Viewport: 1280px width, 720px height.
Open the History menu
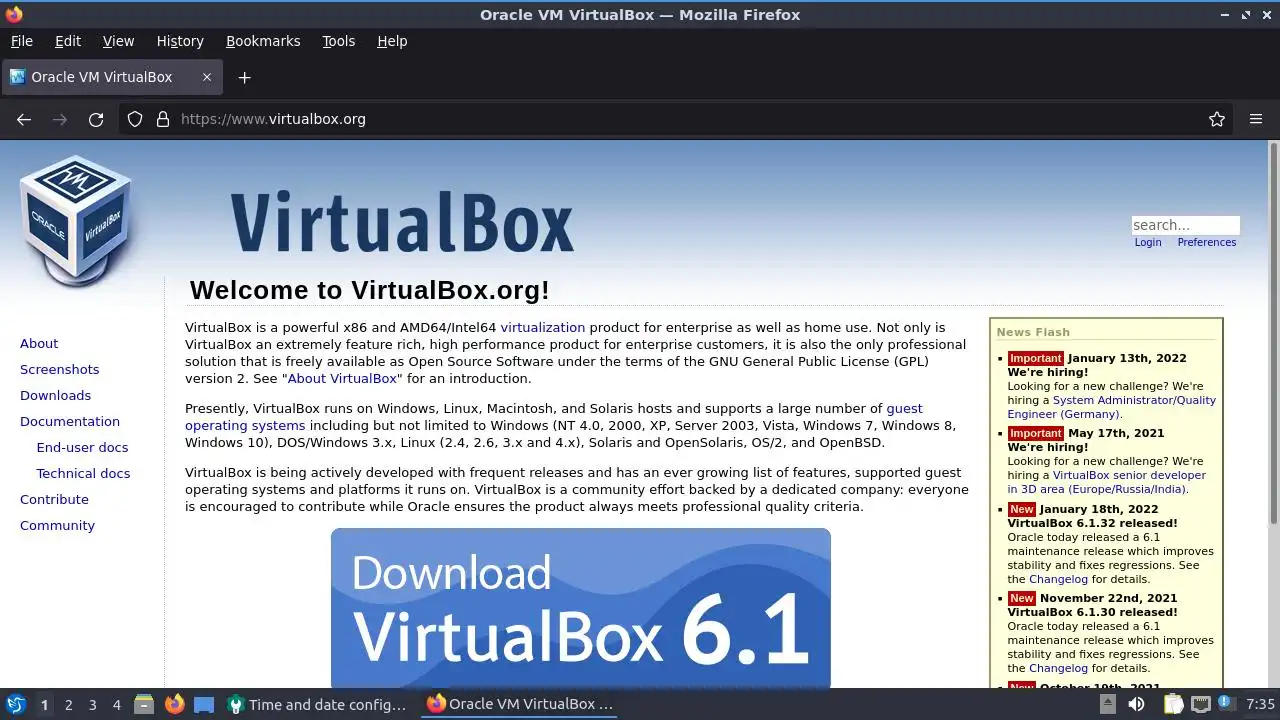point(180,41)
